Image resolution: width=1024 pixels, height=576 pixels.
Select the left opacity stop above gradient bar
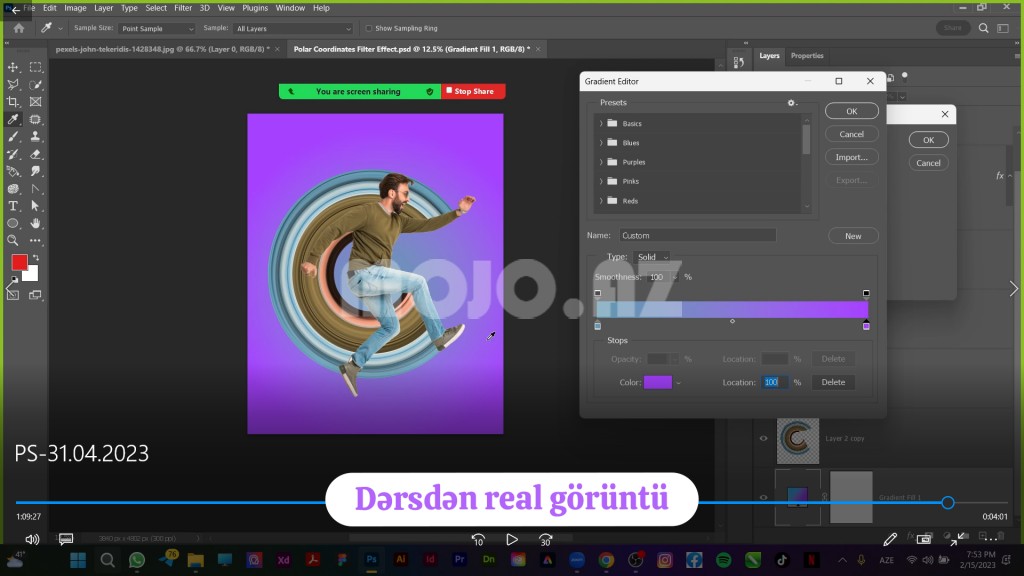point(598,293)
